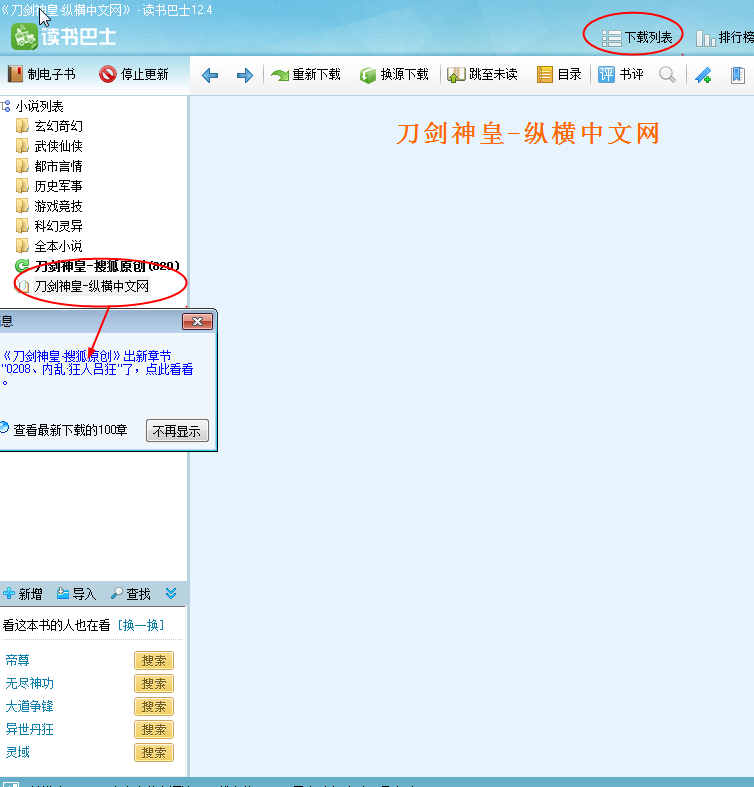Click 换源下载 to switch download source
Screen dimensions: 754x787
(x=394, y=75)
